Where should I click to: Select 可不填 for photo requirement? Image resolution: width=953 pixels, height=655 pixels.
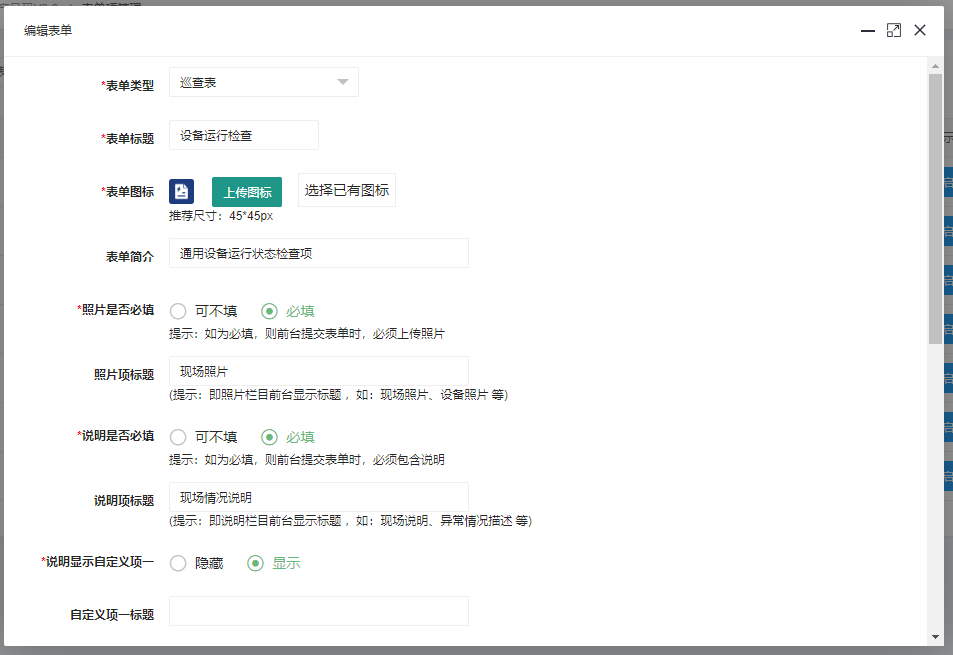click(179, 311)
